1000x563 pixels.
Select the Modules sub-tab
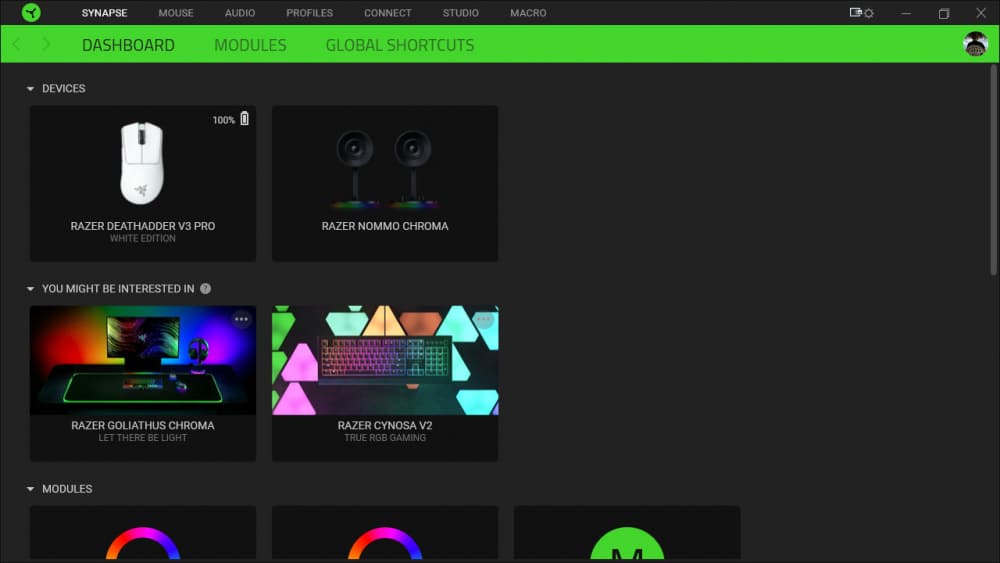point(250,45)
